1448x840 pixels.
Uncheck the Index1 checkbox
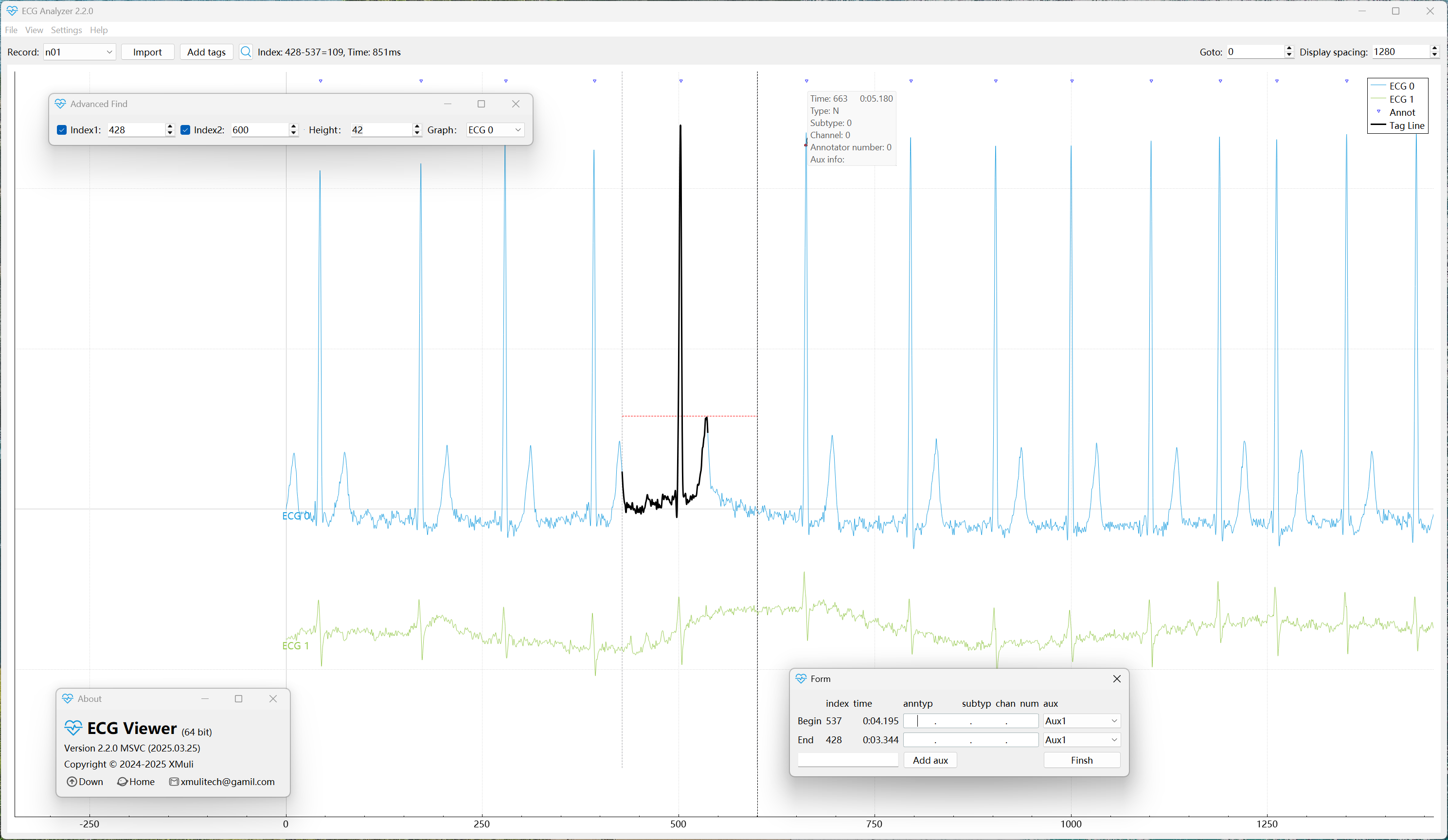62,130
